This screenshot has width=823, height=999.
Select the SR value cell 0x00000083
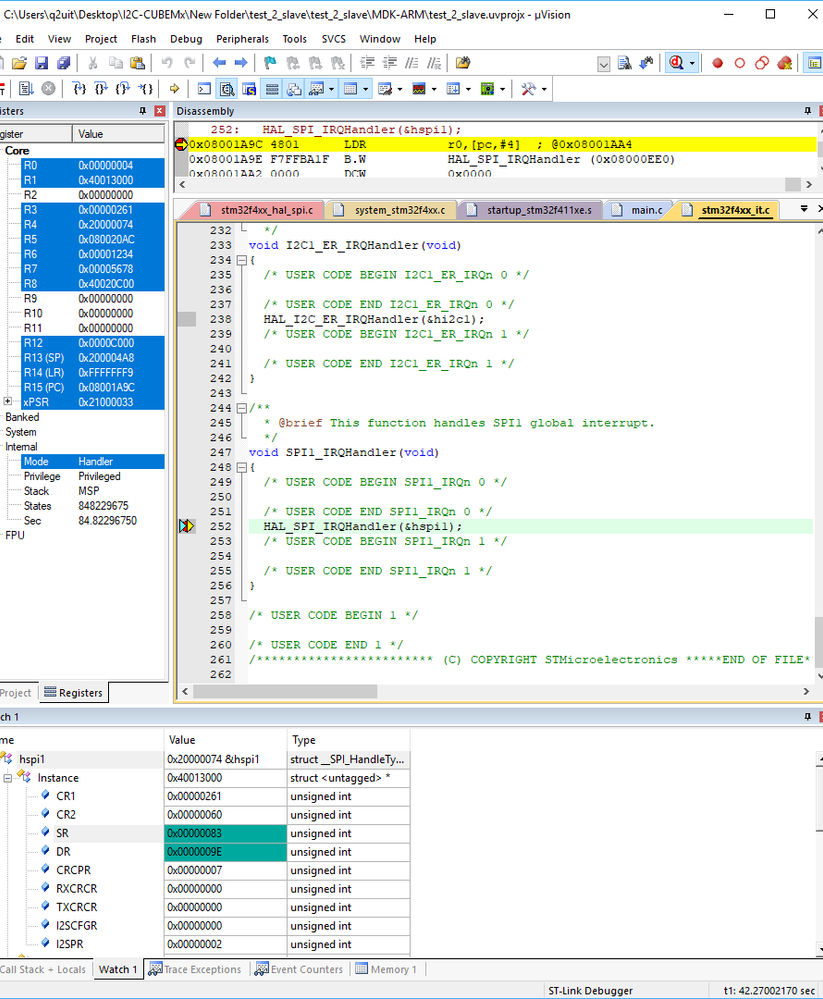tap(225, 833)
